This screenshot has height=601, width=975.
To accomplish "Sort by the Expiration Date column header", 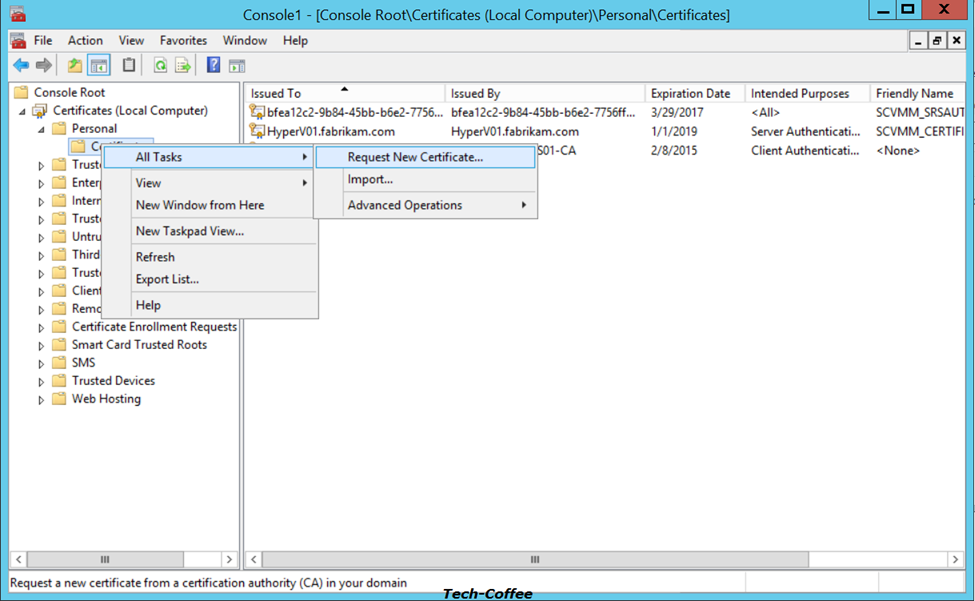I will tap(695, 93).
